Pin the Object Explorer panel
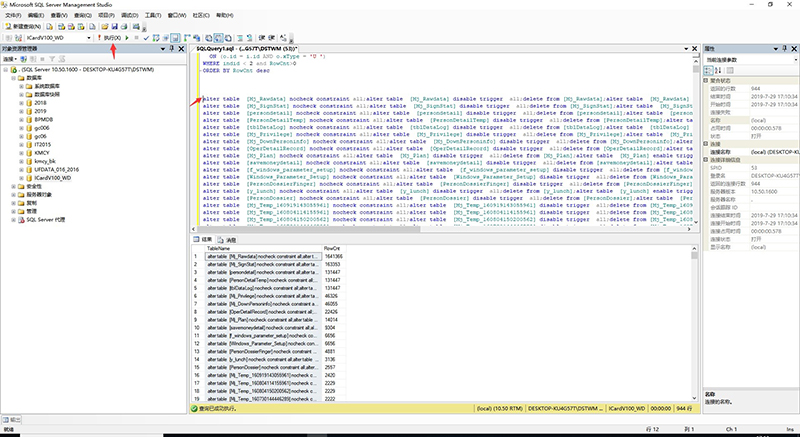The image size is (800, 437). 171,49
